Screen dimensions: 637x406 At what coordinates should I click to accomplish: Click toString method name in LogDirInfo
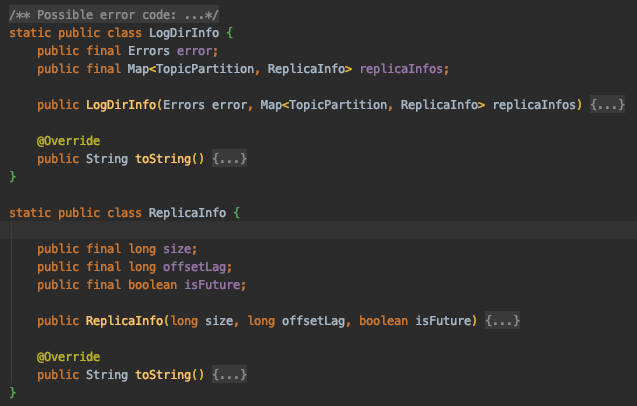(x=163, y=158)
